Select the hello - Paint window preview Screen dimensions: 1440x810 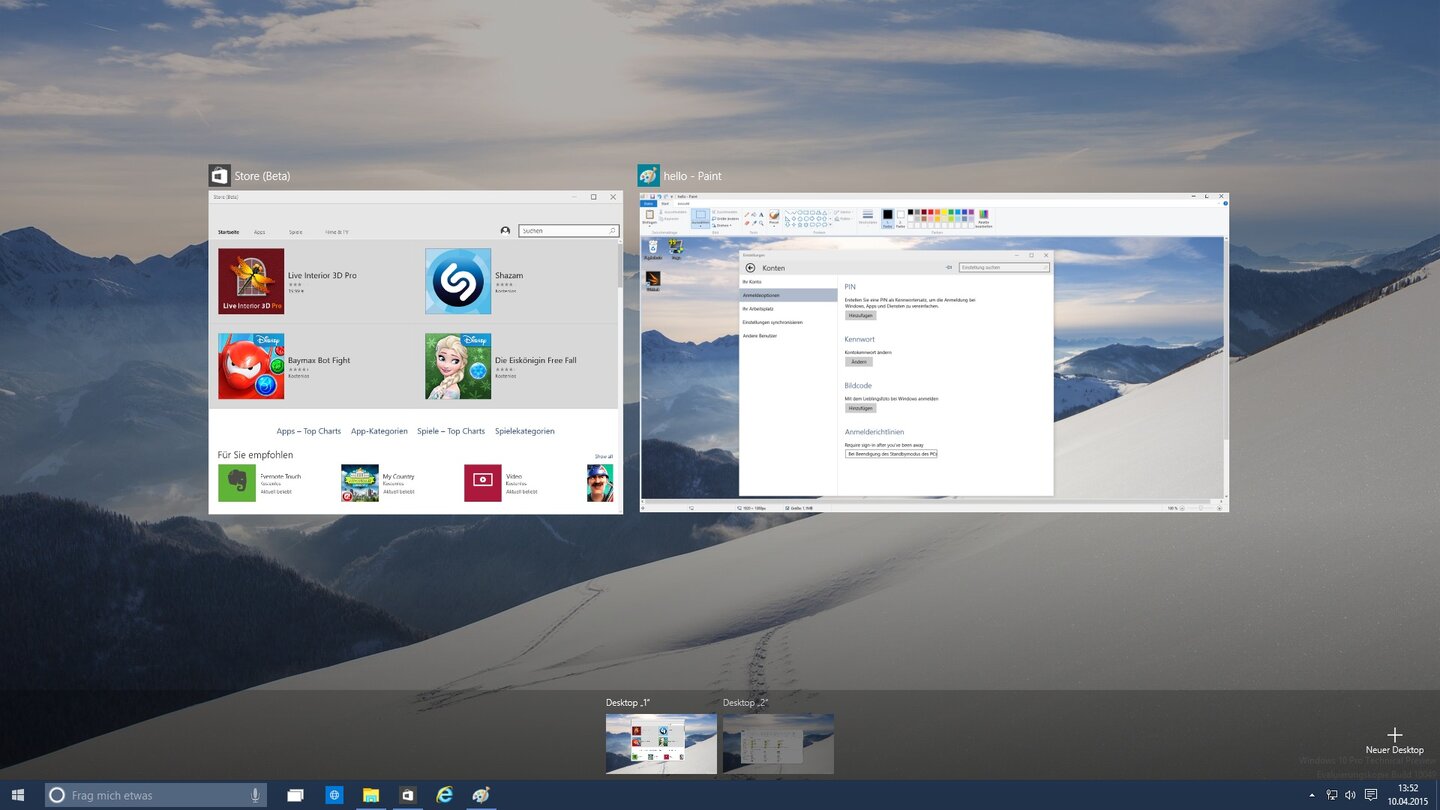click(x=934, y=352)
